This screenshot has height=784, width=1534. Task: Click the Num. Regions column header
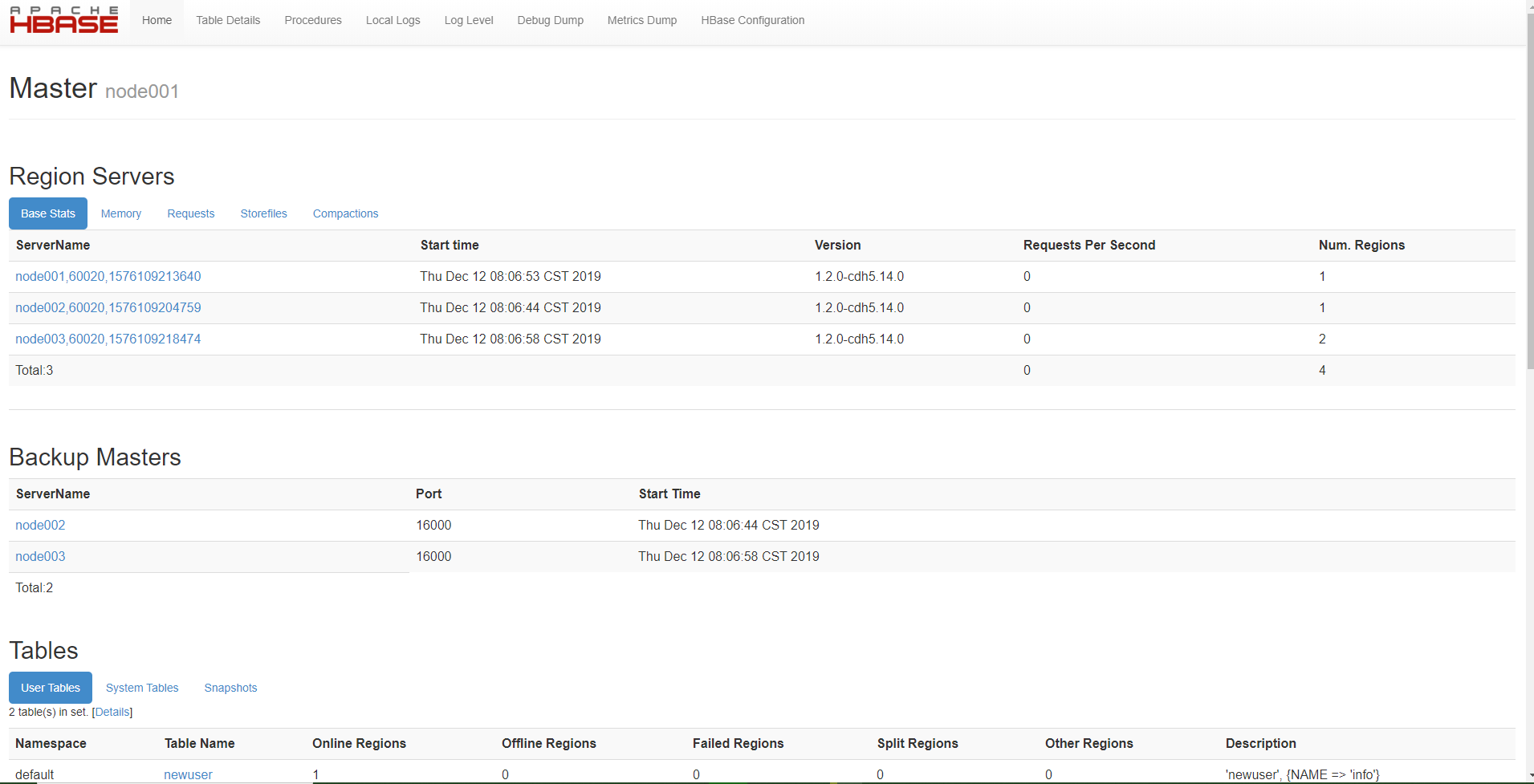click(1362, 245)
